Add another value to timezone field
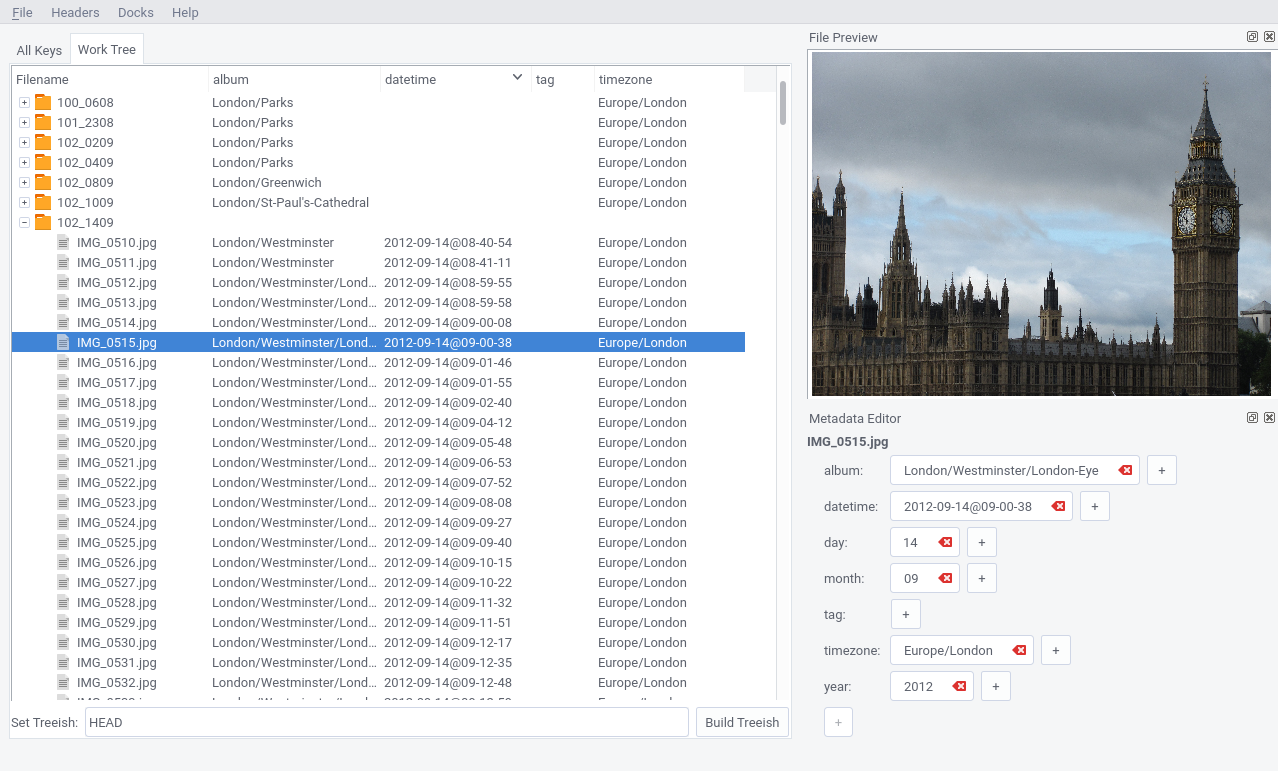The image size is (1278, 771). point(1056,650)
